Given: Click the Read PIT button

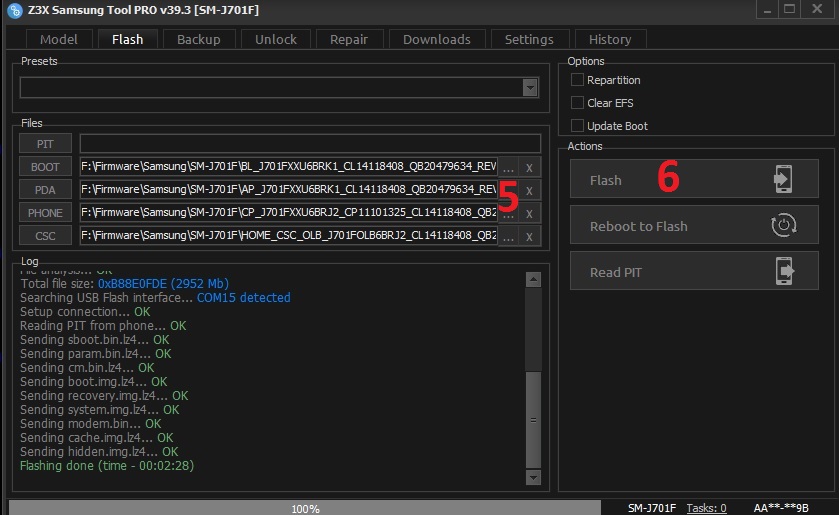Looking at the screenshot, I should click(694, 271).
